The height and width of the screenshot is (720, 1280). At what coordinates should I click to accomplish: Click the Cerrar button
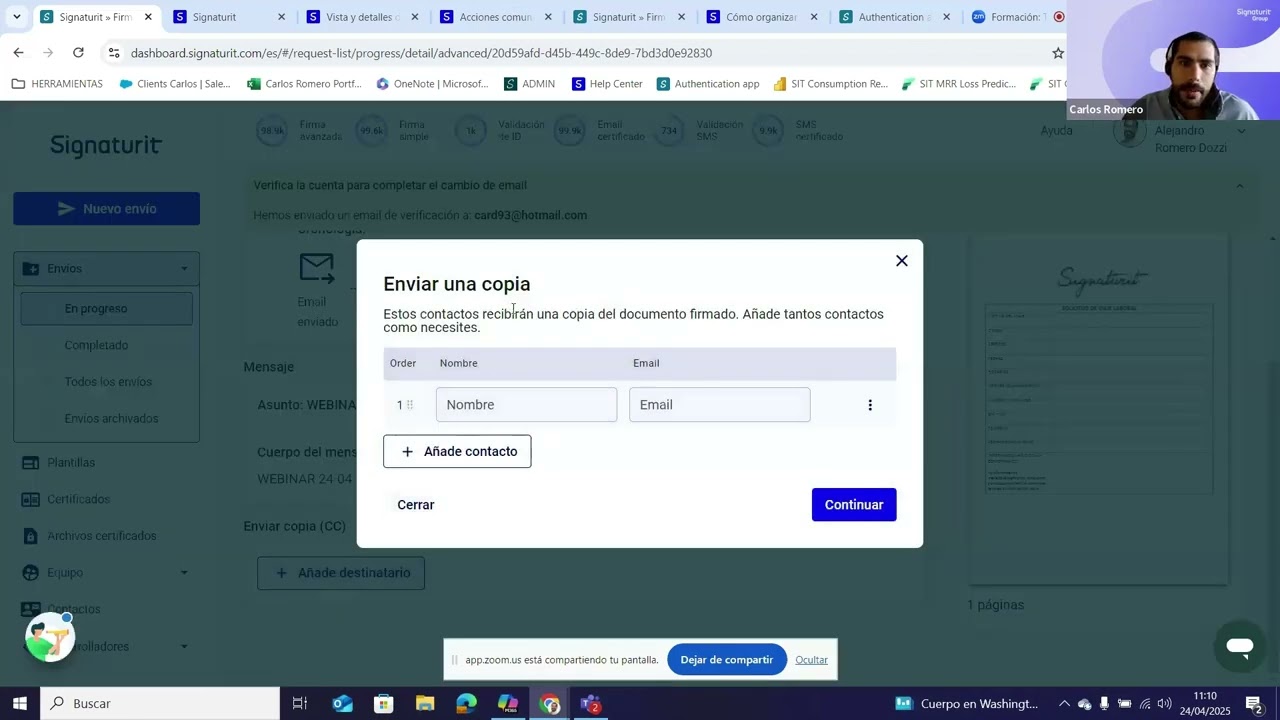[x=416, y=505]
